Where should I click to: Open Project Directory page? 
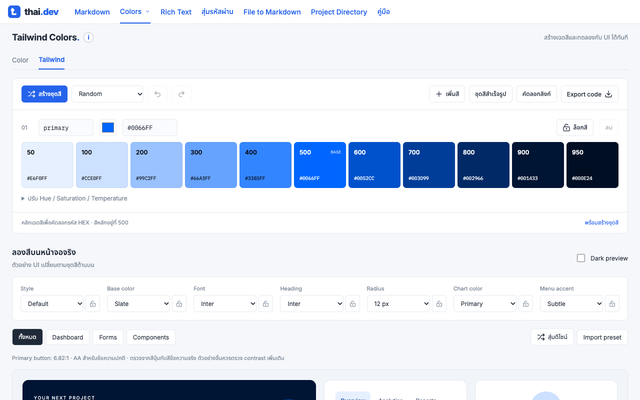[339, 12]
